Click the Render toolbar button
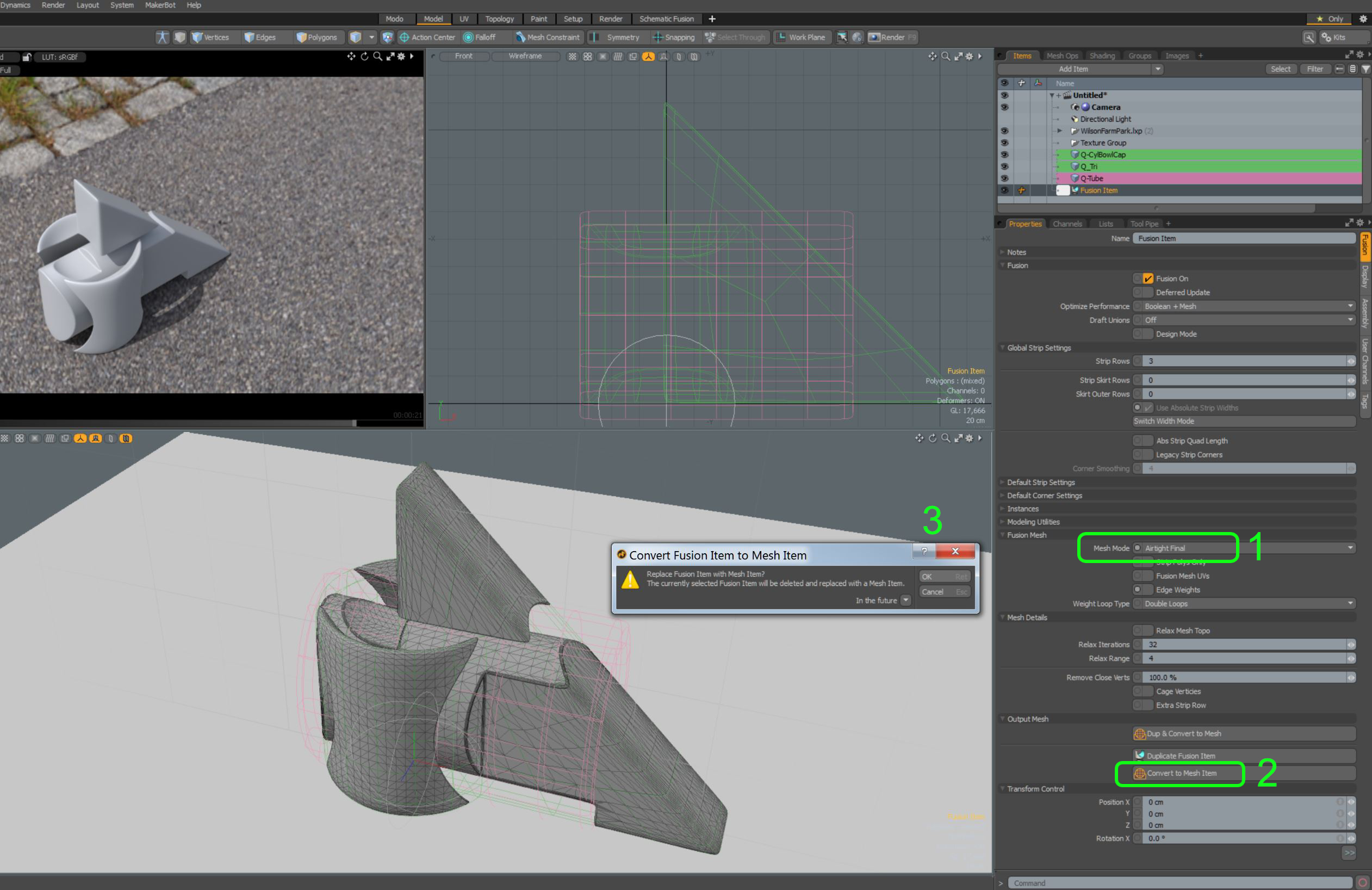 [x=891, y=38]
